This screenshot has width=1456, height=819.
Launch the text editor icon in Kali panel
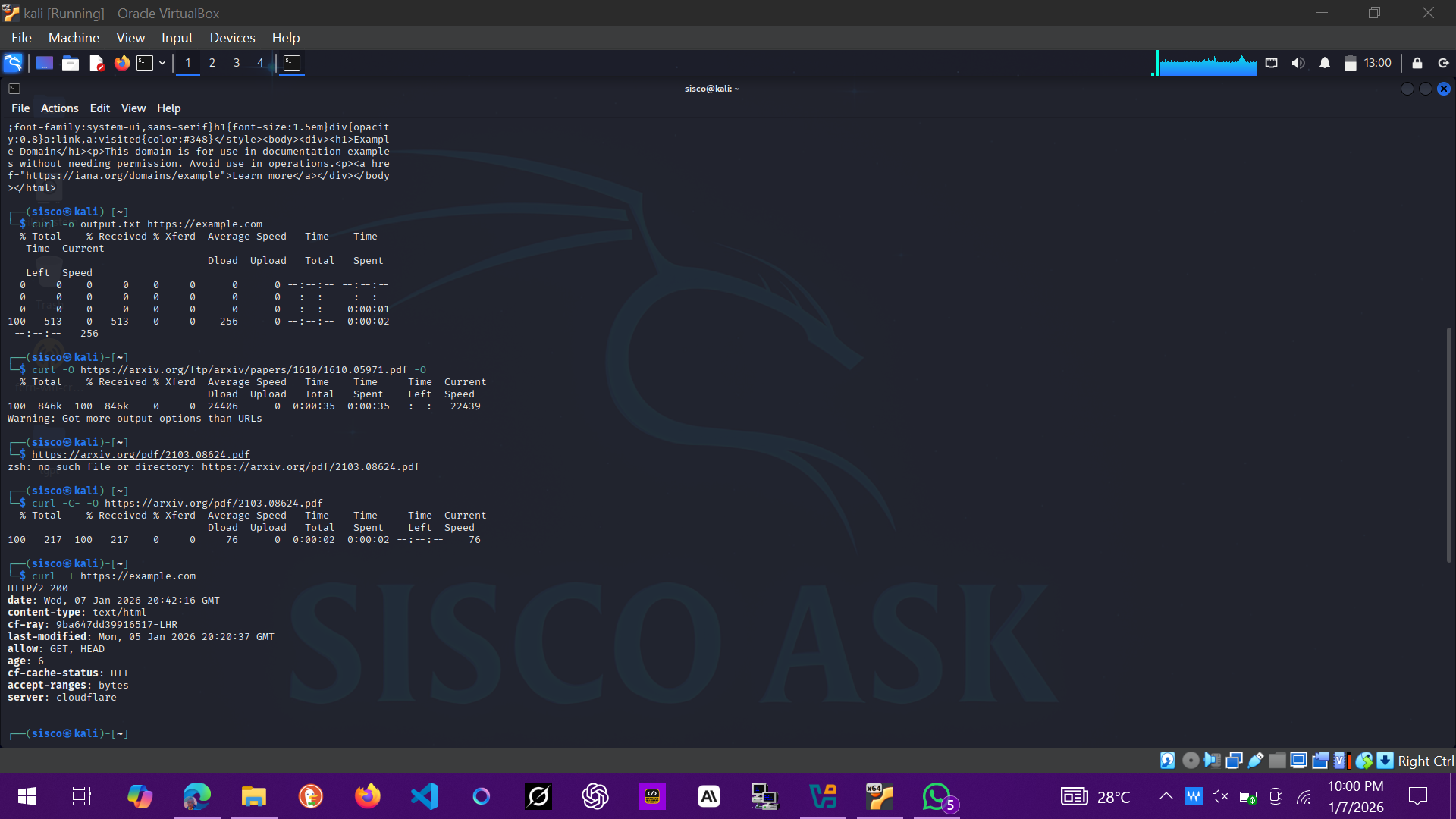96,63
